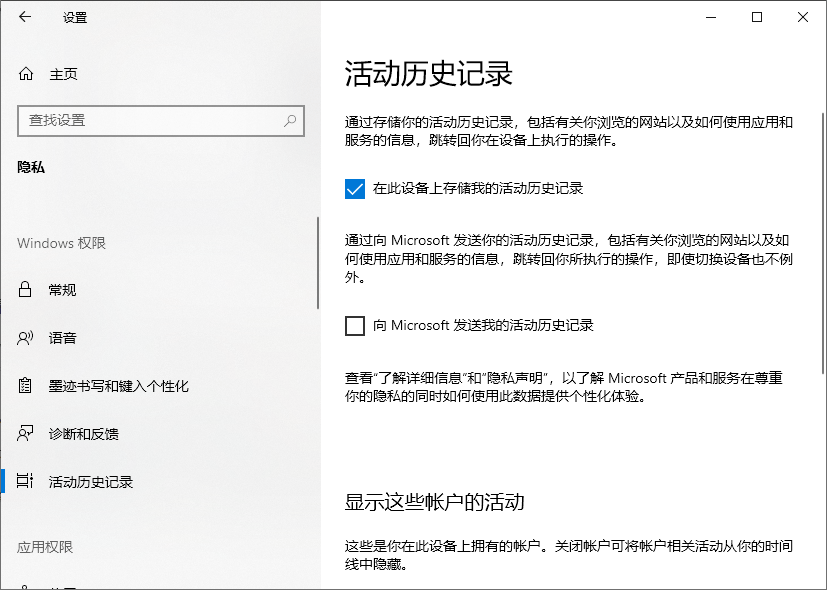Click the right content pane scrollbar
This screenshot has width=827, height=590.
click(823, 243)
